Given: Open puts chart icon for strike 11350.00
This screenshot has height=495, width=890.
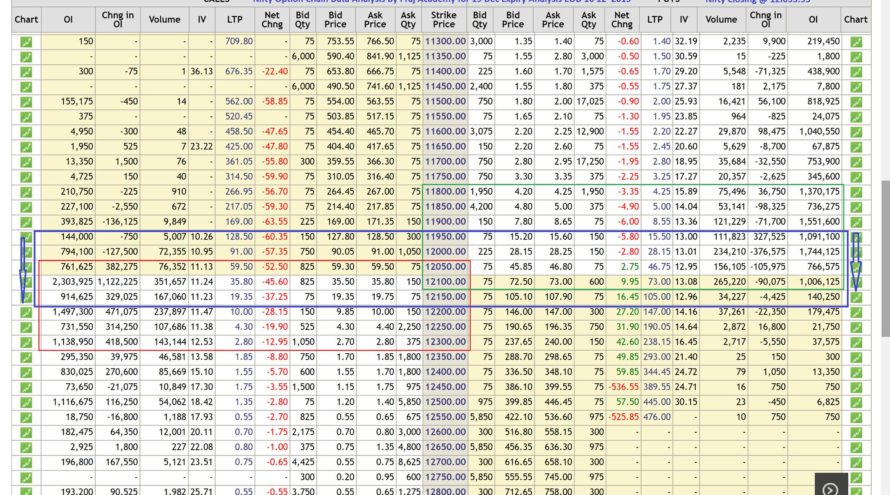Looking at the screenshot, I should 856,57.
